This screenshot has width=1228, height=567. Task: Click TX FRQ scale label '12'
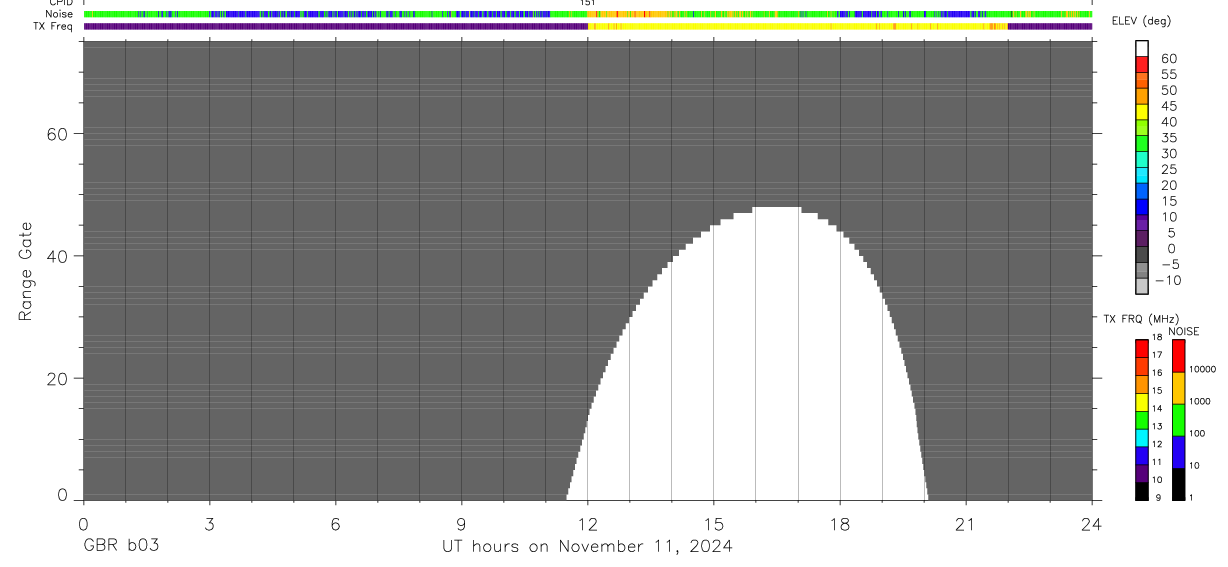pos(1158,444)
